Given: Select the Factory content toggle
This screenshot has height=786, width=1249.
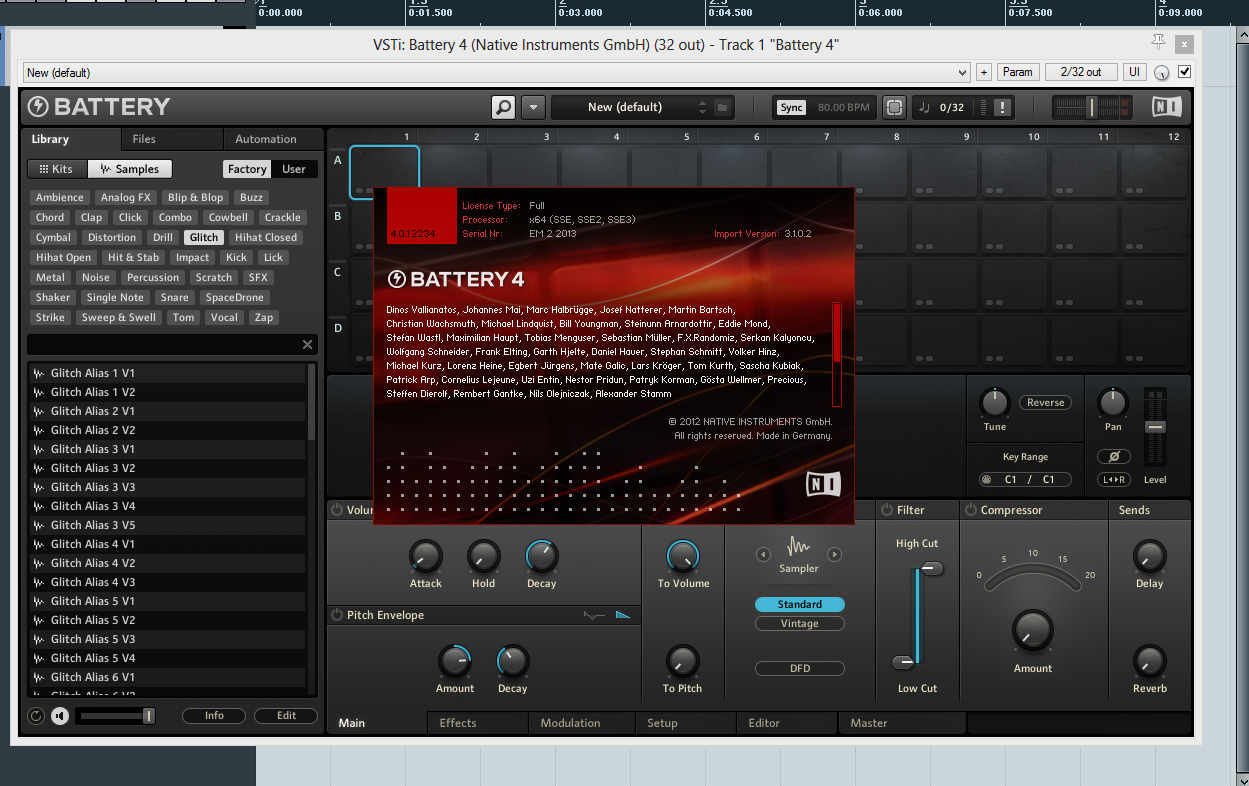Looking at the screenshot, I should [247, 169].
